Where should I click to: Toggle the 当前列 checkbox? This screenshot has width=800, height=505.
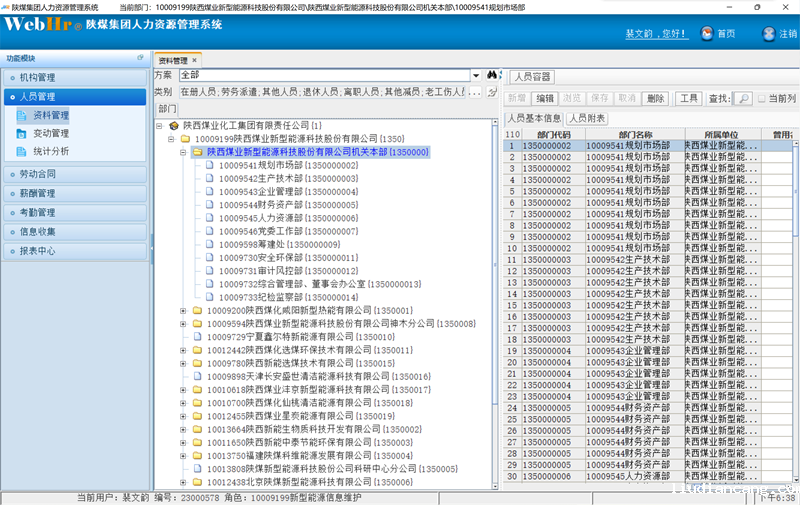762,98
